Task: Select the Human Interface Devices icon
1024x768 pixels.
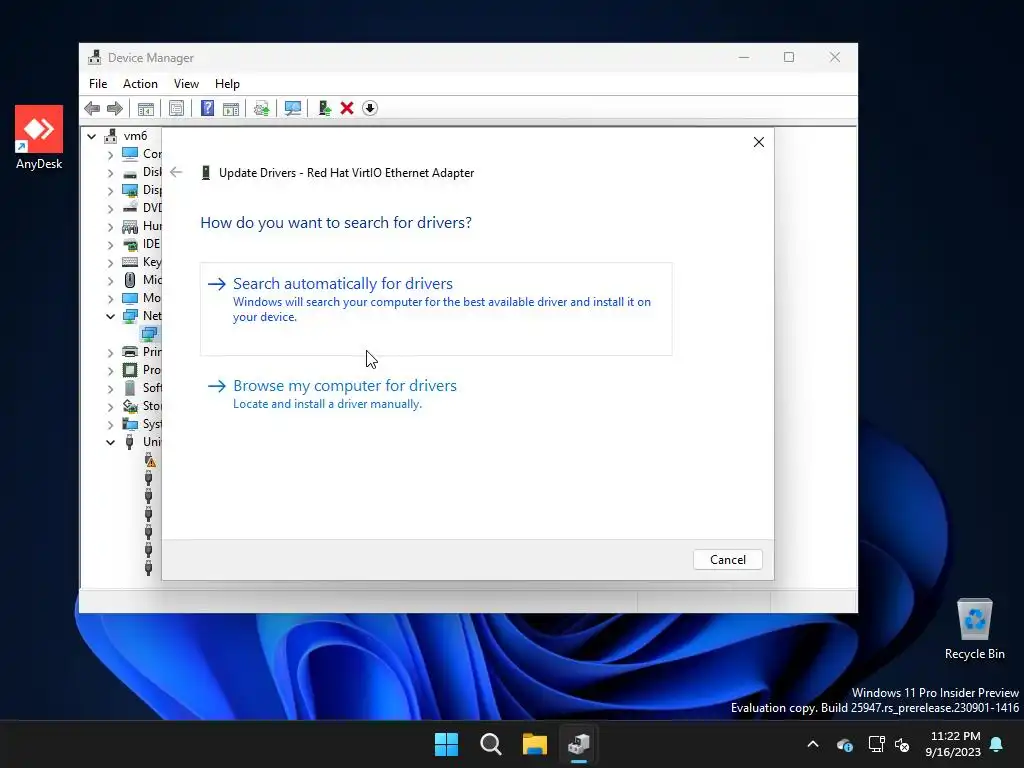Action: coord(131,226)
